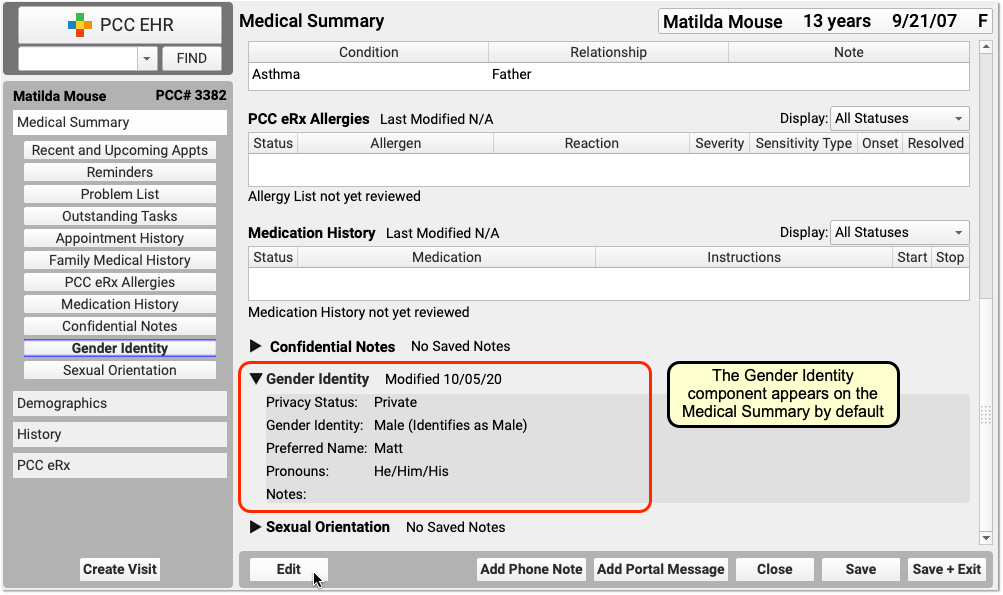Jump to Medication History sidebar anchor
The height and width of the screenshot is (595, 1003).
(120, 305)
